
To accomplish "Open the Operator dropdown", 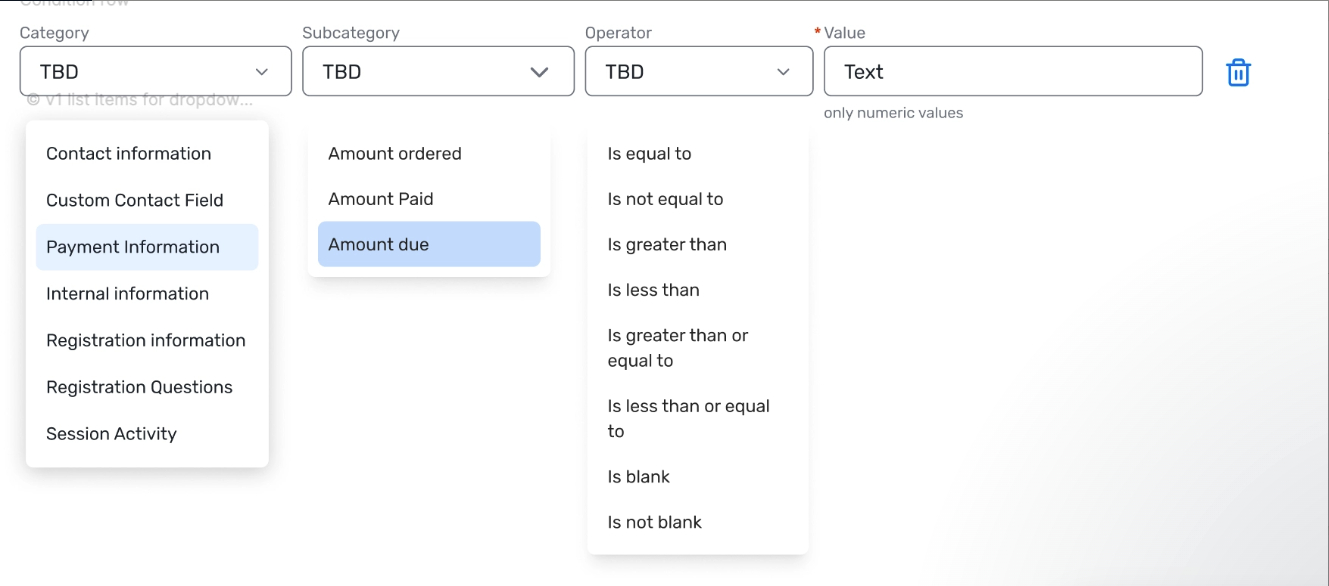I will pos(698,72).
